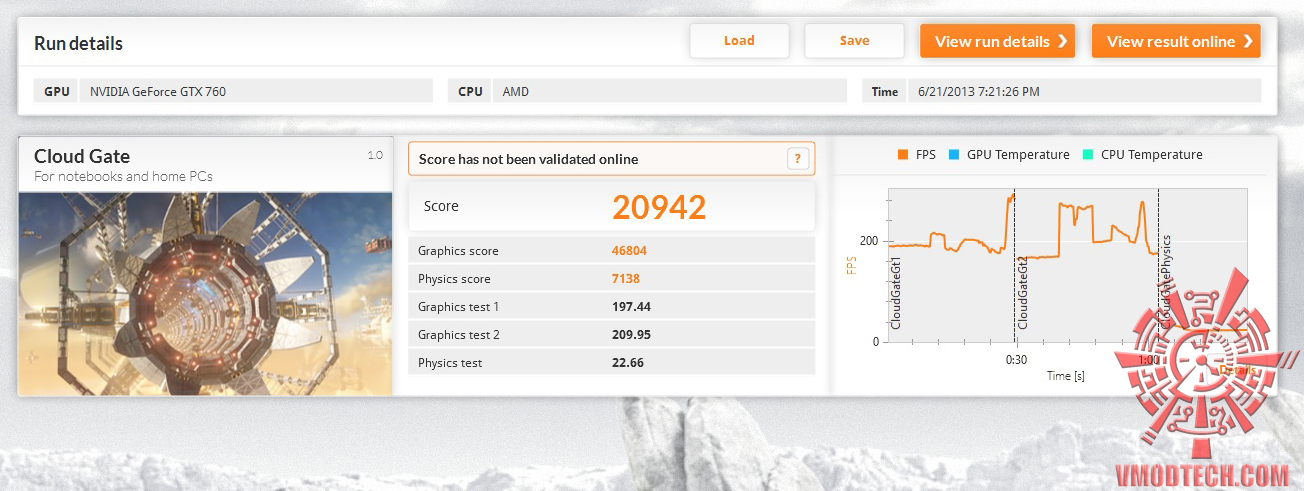Click the Run details heading
1304x491 pixels.
(79, 44)
